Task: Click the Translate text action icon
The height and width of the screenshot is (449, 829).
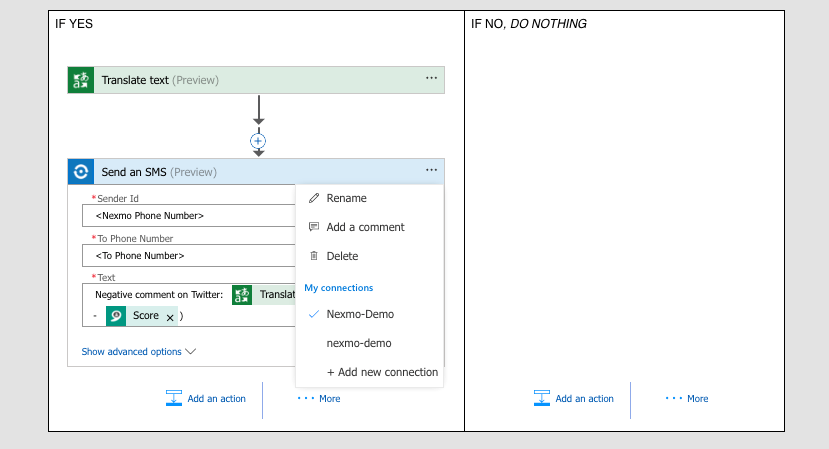Action: click(81, 80)
